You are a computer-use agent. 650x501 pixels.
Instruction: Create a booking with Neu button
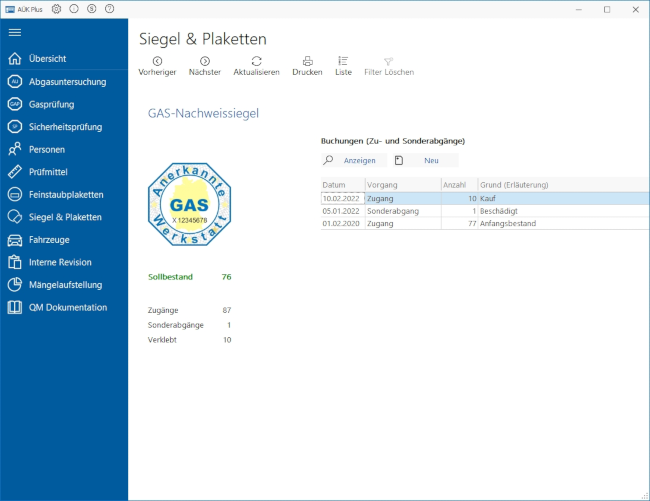[431, 160]
